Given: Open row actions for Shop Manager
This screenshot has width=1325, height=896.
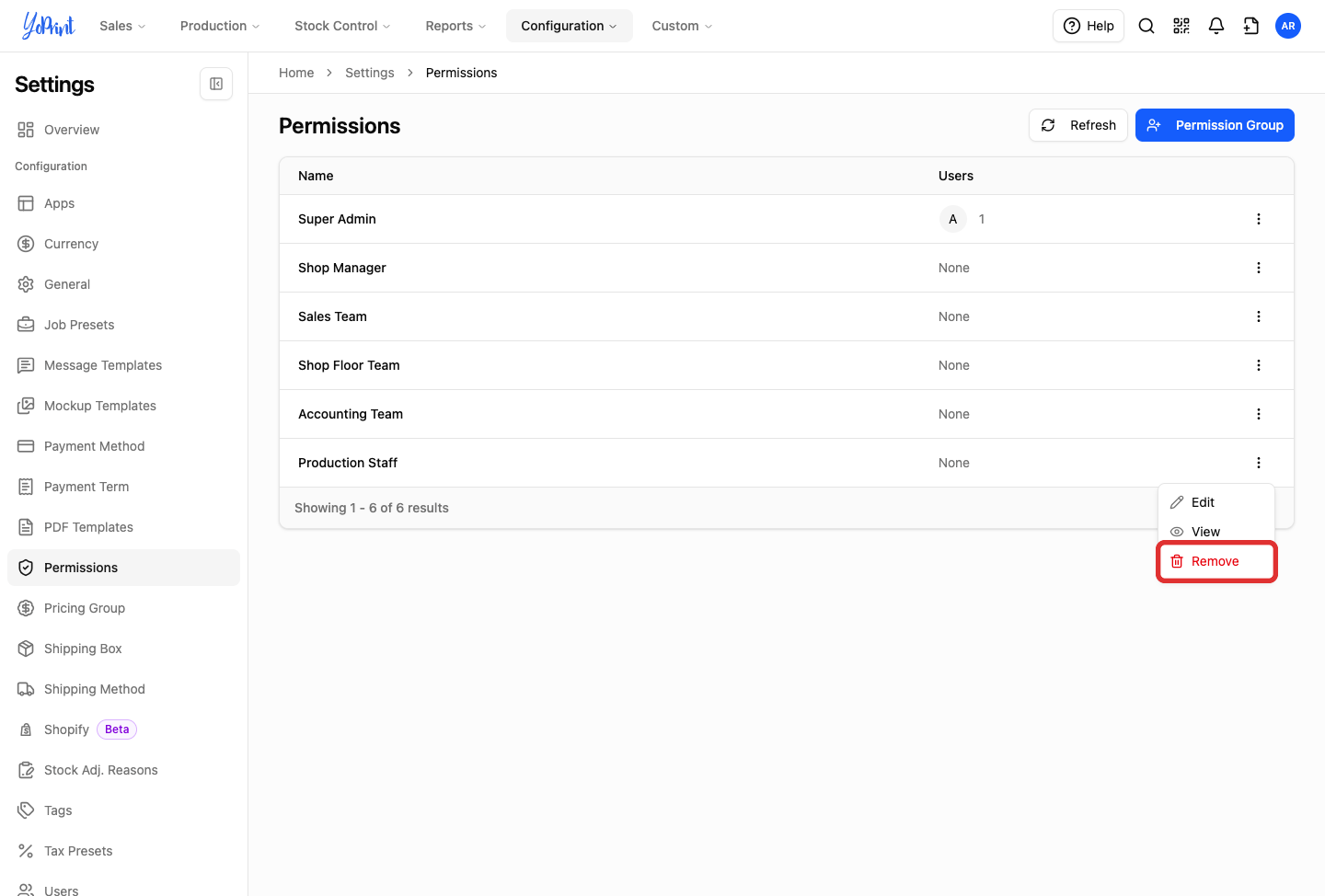Looking at the screenshot, I should click(1259, 268).
